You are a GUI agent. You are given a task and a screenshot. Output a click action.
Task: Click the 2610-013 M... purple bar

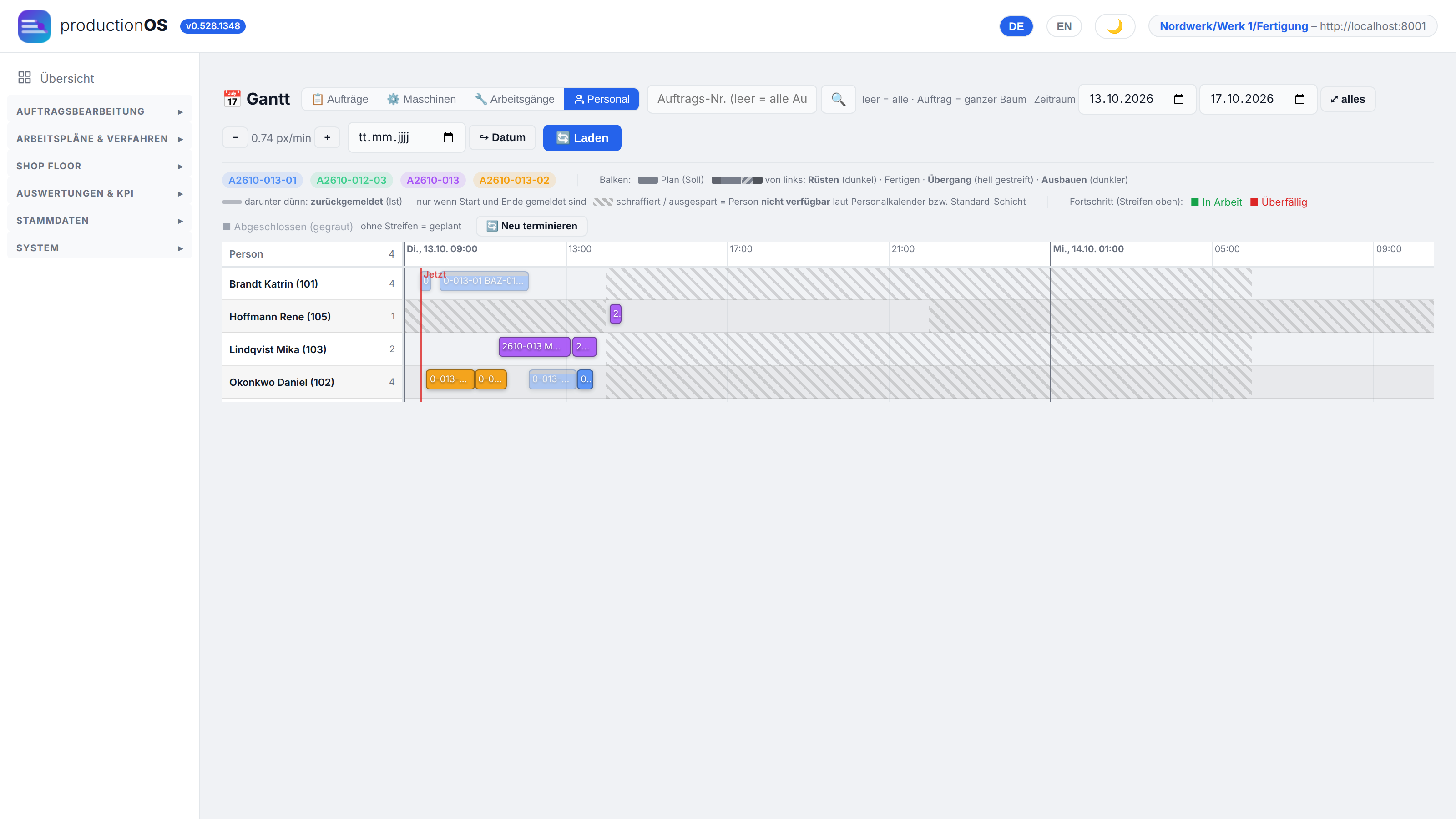coord(534,346)
